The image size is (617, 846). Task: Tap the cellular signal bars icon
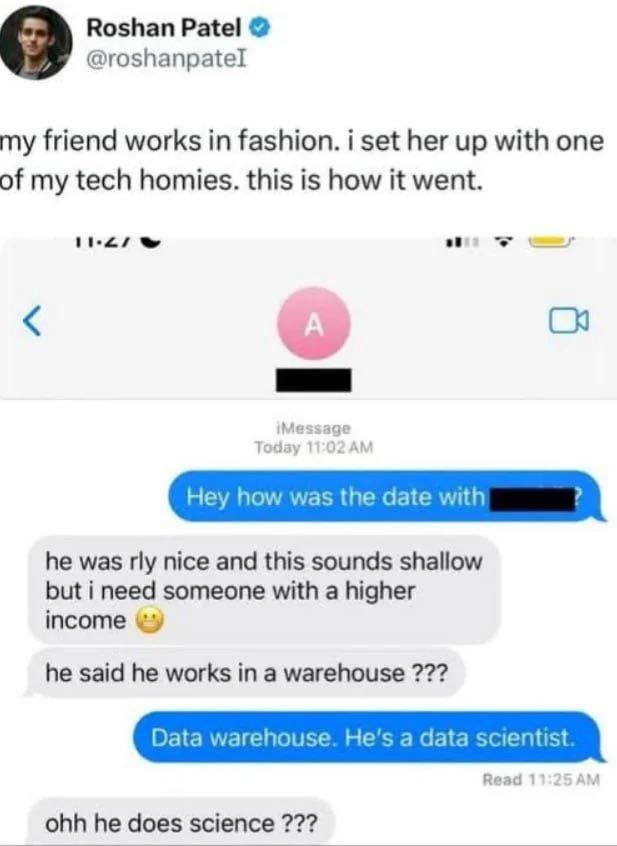coord(462,243)
